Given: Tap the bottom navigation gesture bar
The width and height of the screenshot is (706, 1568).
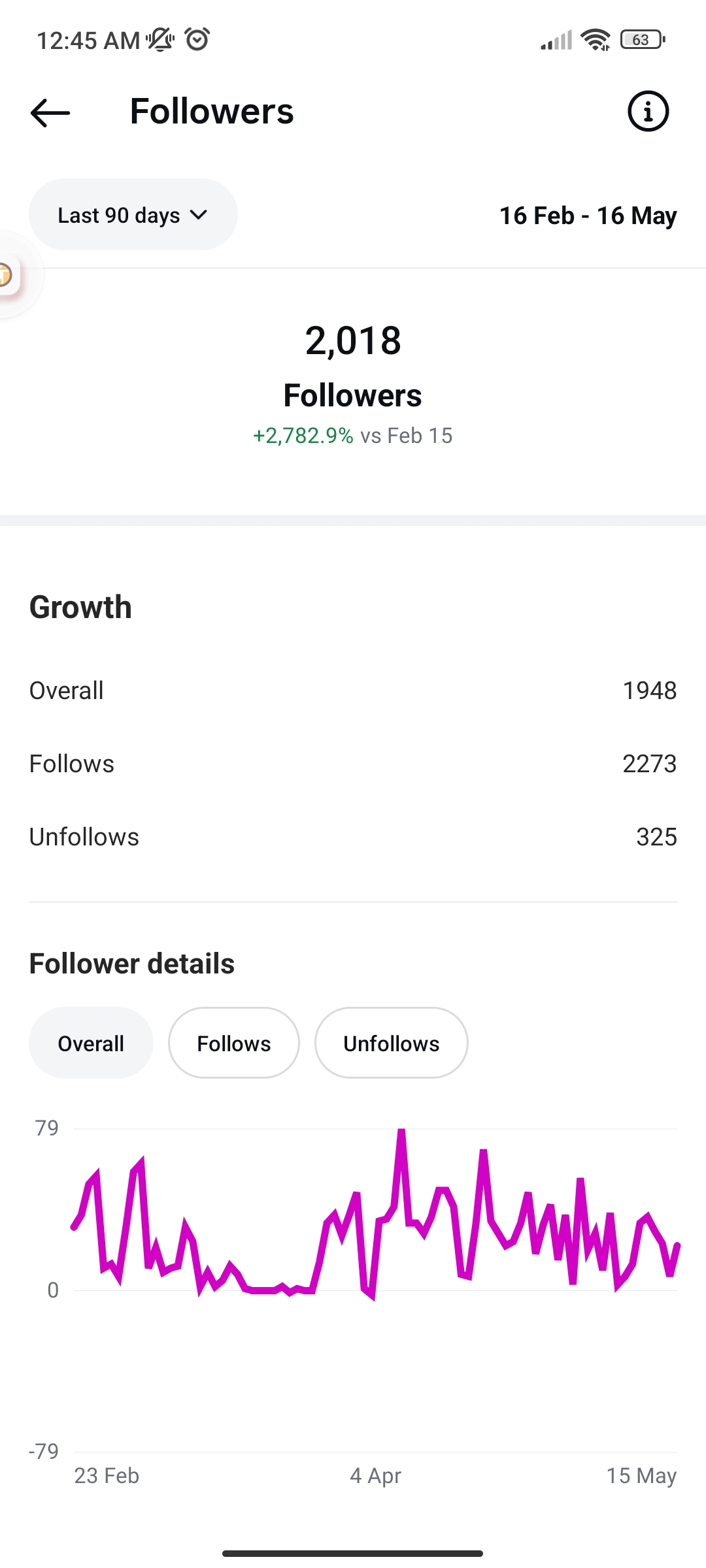Looking at the screenshot, I should pyautogui.click(x=353, y=1553).
